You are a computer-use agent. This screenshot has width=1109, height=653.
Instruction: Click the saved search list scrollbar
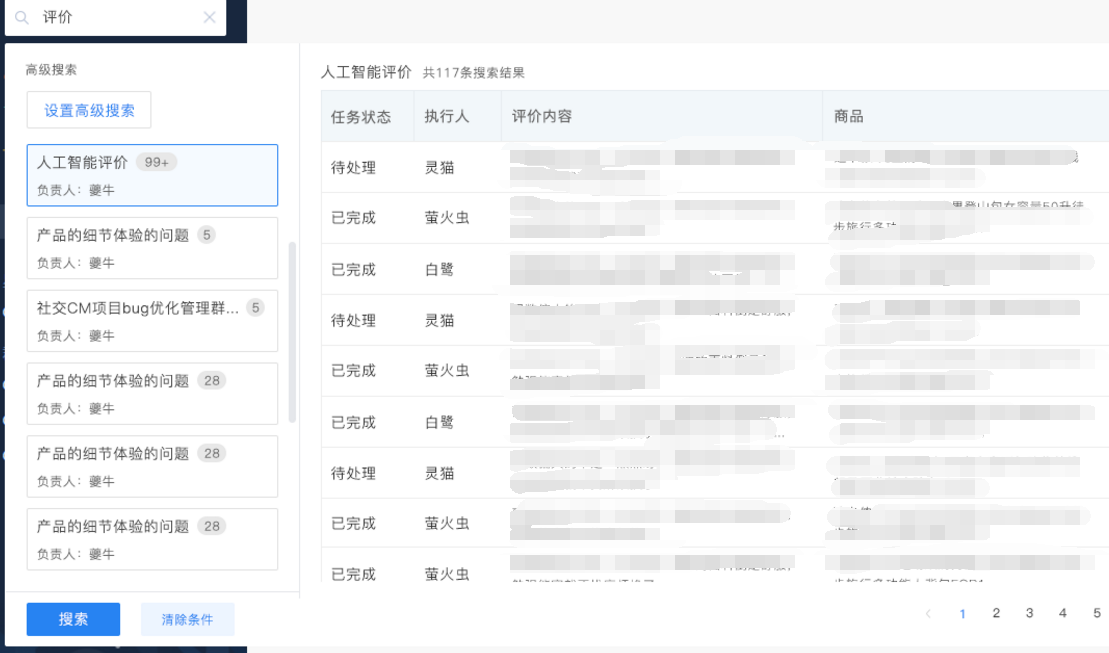click(292, 330)
